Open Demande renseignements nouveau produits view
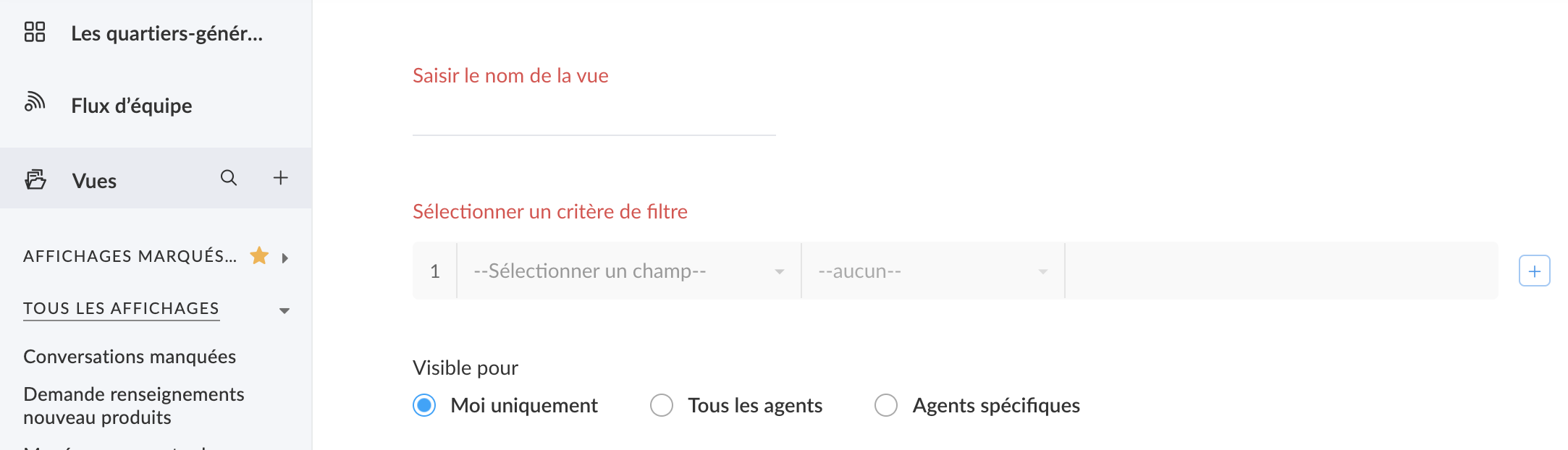 [x=134, y=406]
